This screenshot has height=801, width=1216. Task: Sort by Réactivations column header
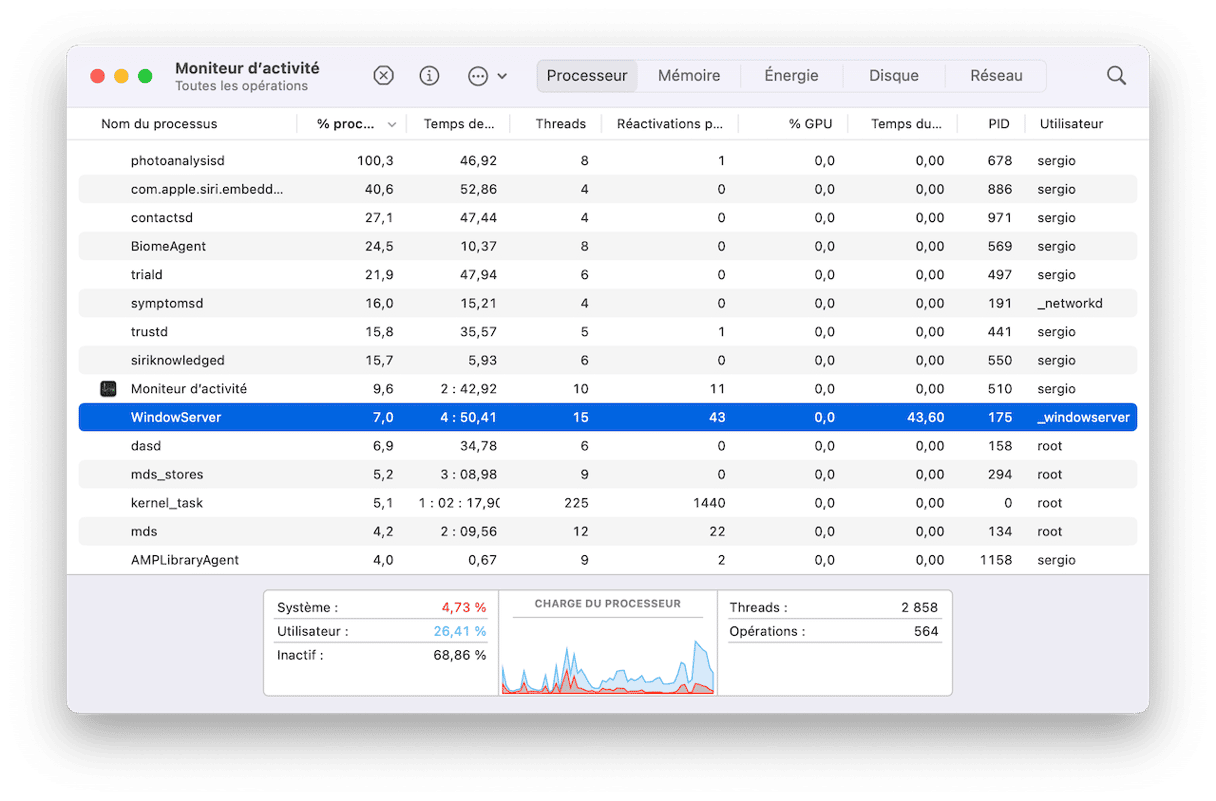(x=670, y=124)
